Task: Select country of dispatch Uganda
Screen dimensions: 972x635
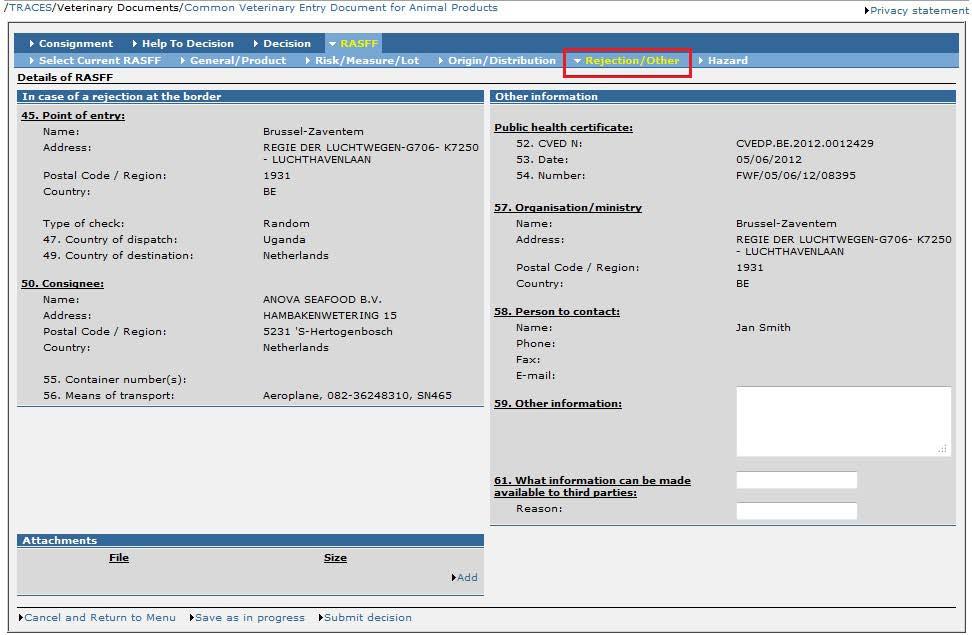Action: click(284, 239)
